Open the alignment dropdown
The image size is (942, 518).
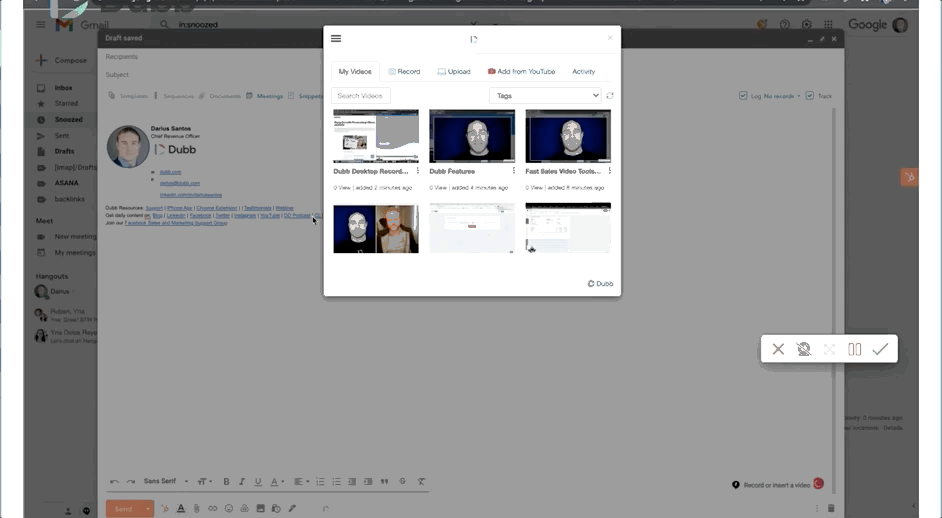[301, 481]
